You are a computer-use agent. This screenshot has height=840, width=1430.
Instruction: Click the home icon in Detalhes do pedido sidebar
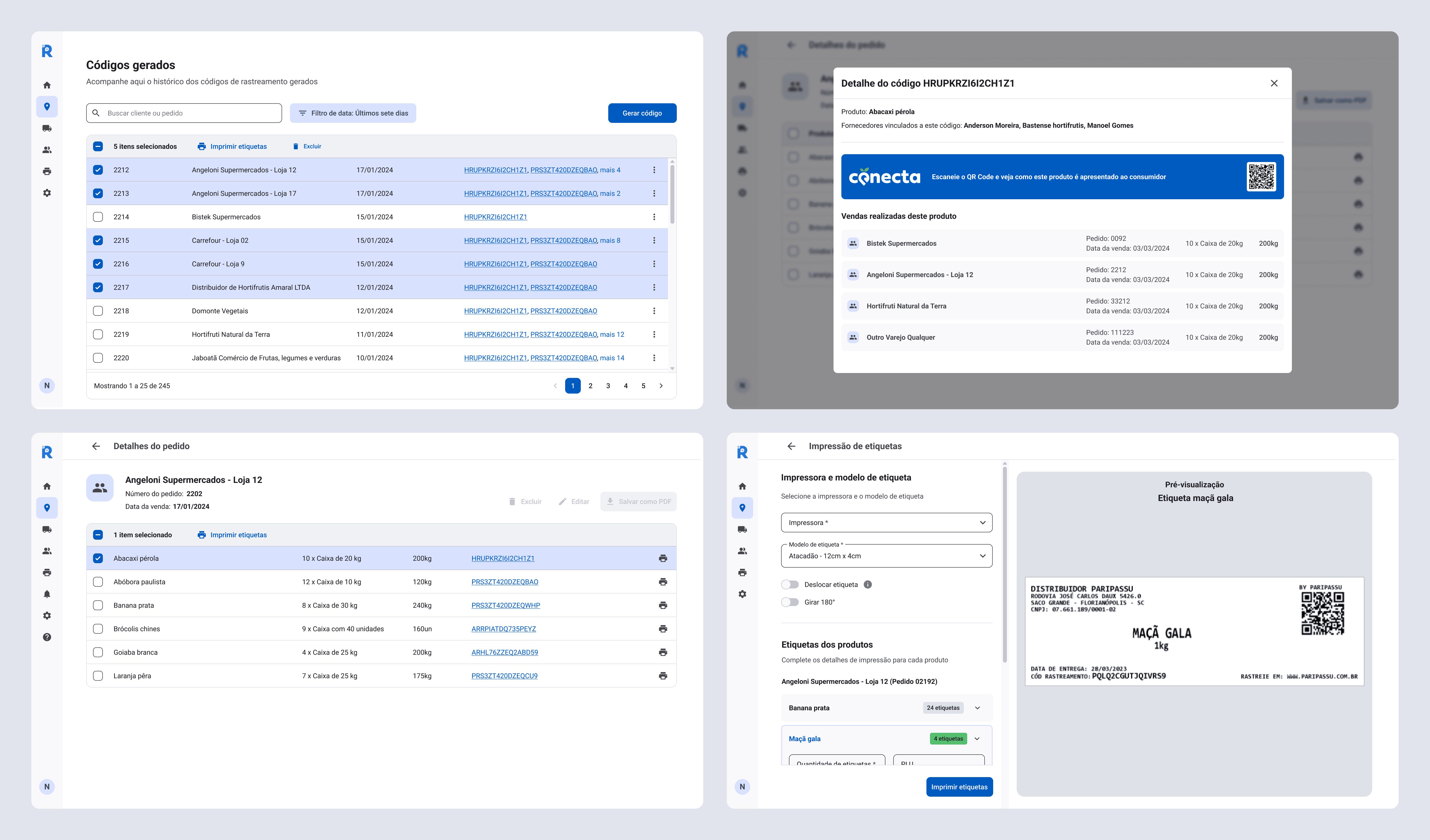[47, 486]
